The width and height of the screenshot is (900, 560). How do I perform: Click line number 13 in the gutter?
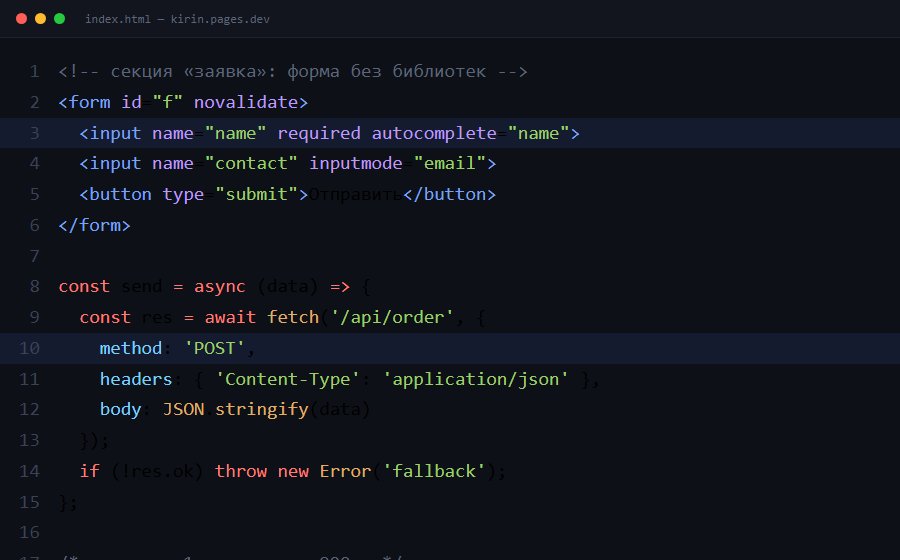(29, 440)
